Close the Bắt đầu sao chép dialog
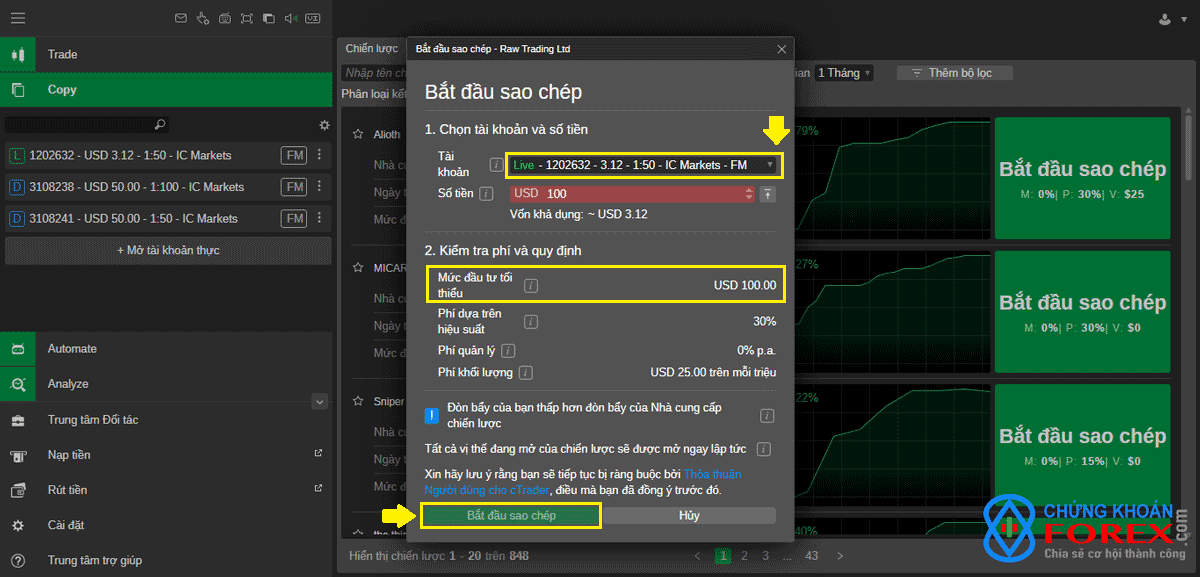The image size is (1200, 577). pos(782,48)
